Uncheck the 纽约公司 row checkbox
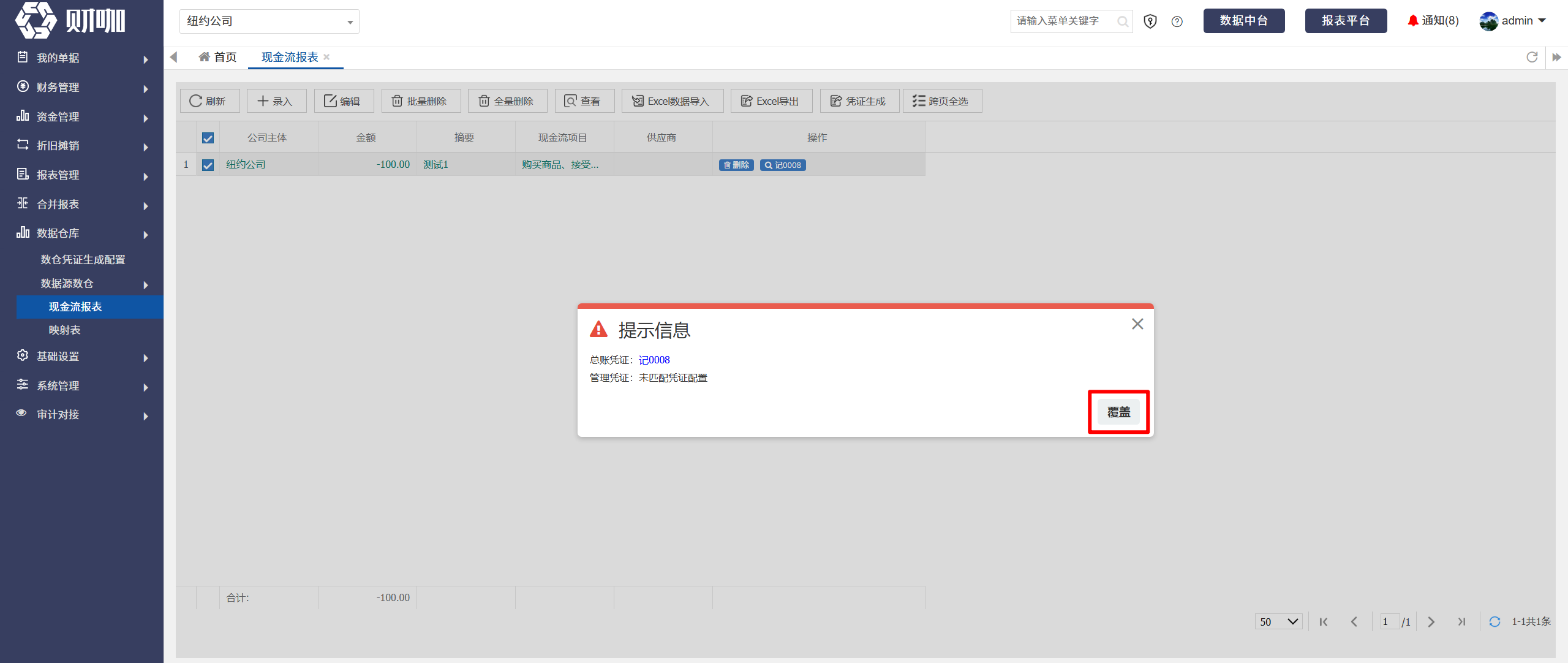The image size is (1568, 663). click(x=208, y=165)
